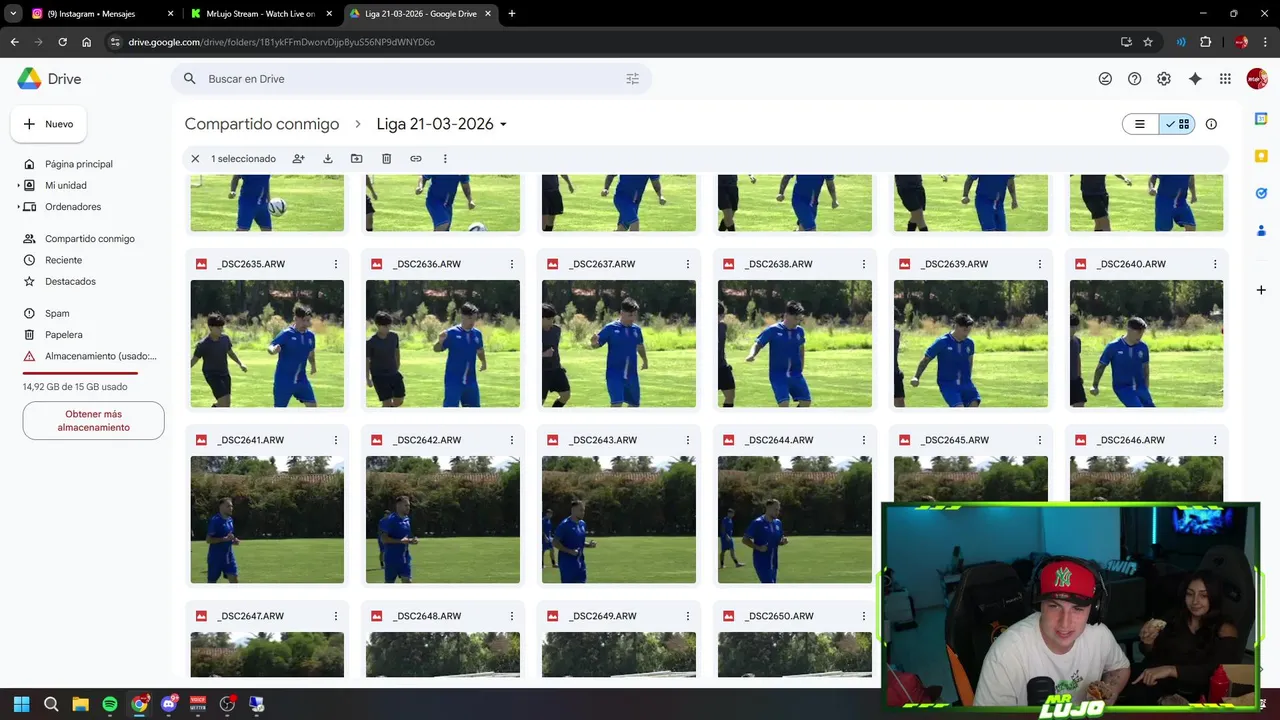Open Windows Start menu
This screenshot has height=720, width=1280.
[21, 704]
